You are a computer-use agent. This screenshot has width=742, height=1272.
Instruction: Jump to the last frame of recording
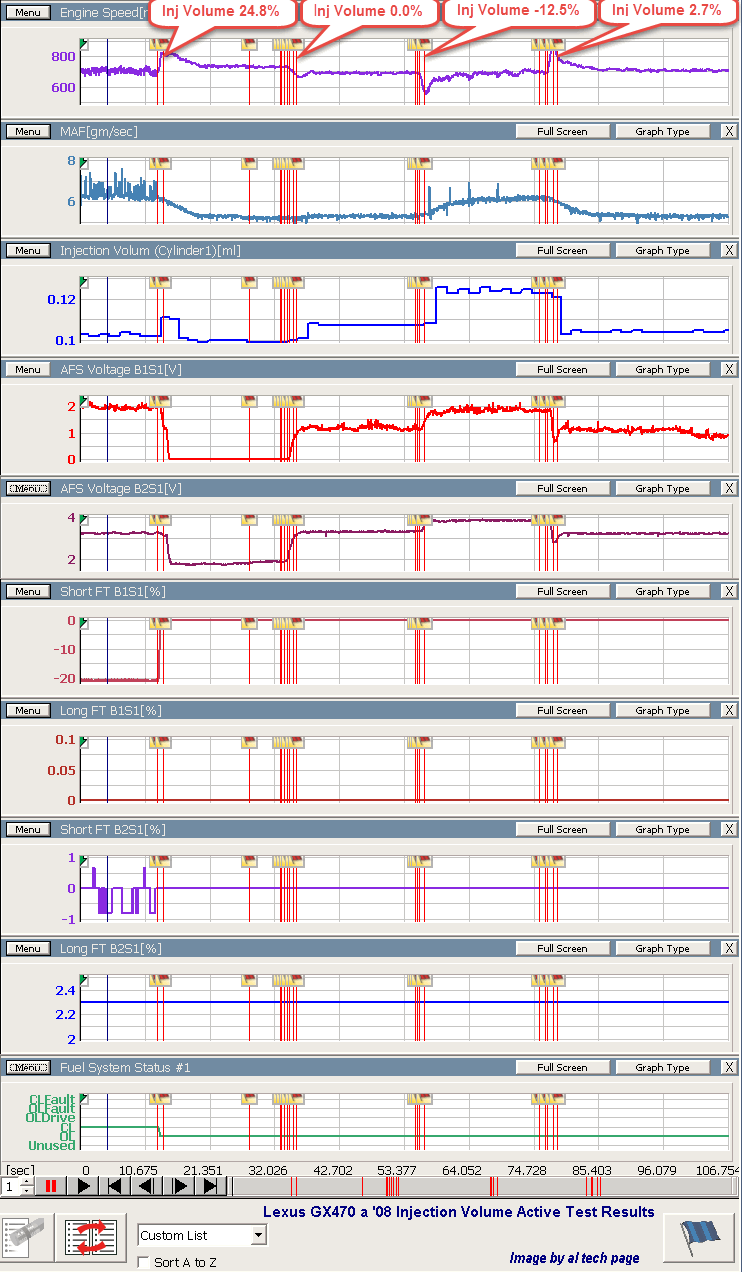211,1186
